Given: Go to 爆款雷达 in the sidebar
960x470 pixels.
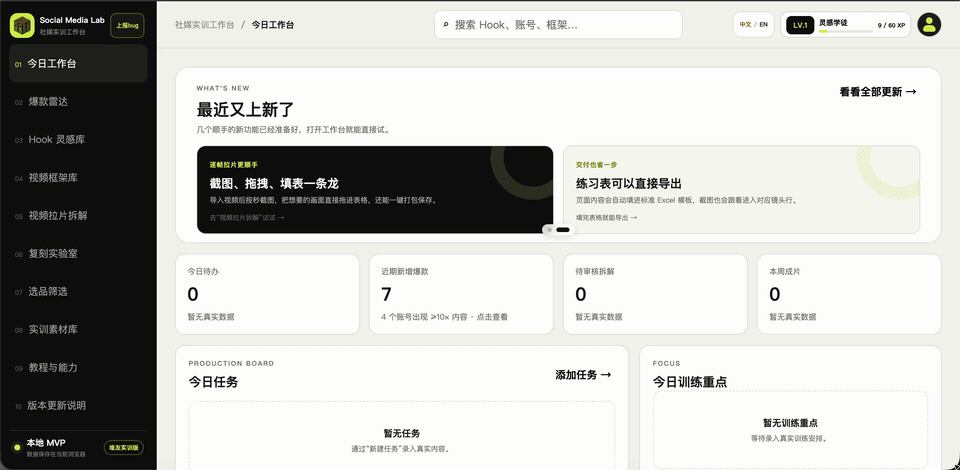Looking at the screenshot, I should click(78, 102).
